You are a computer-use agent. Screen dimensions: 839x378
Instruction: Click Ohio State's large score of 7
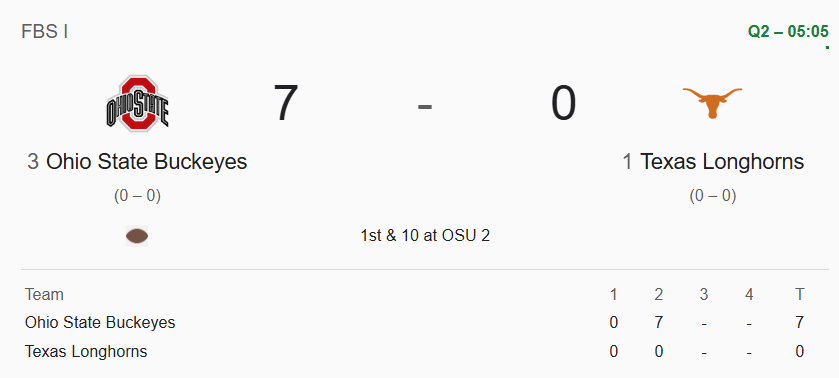(x=286, y=103)
